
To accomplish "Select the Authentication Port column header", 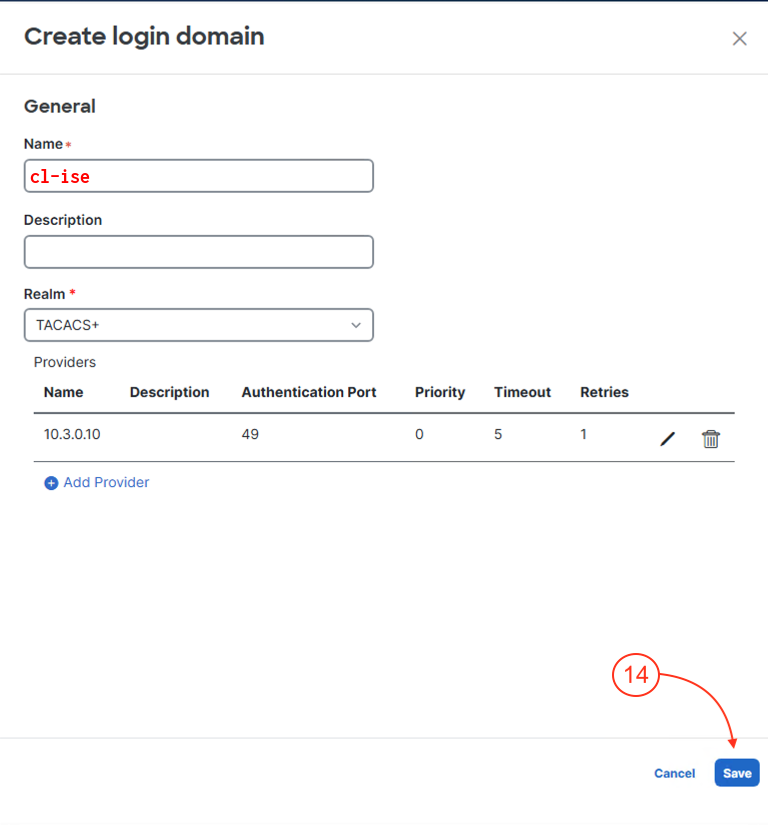I will (x=309, y=392).
